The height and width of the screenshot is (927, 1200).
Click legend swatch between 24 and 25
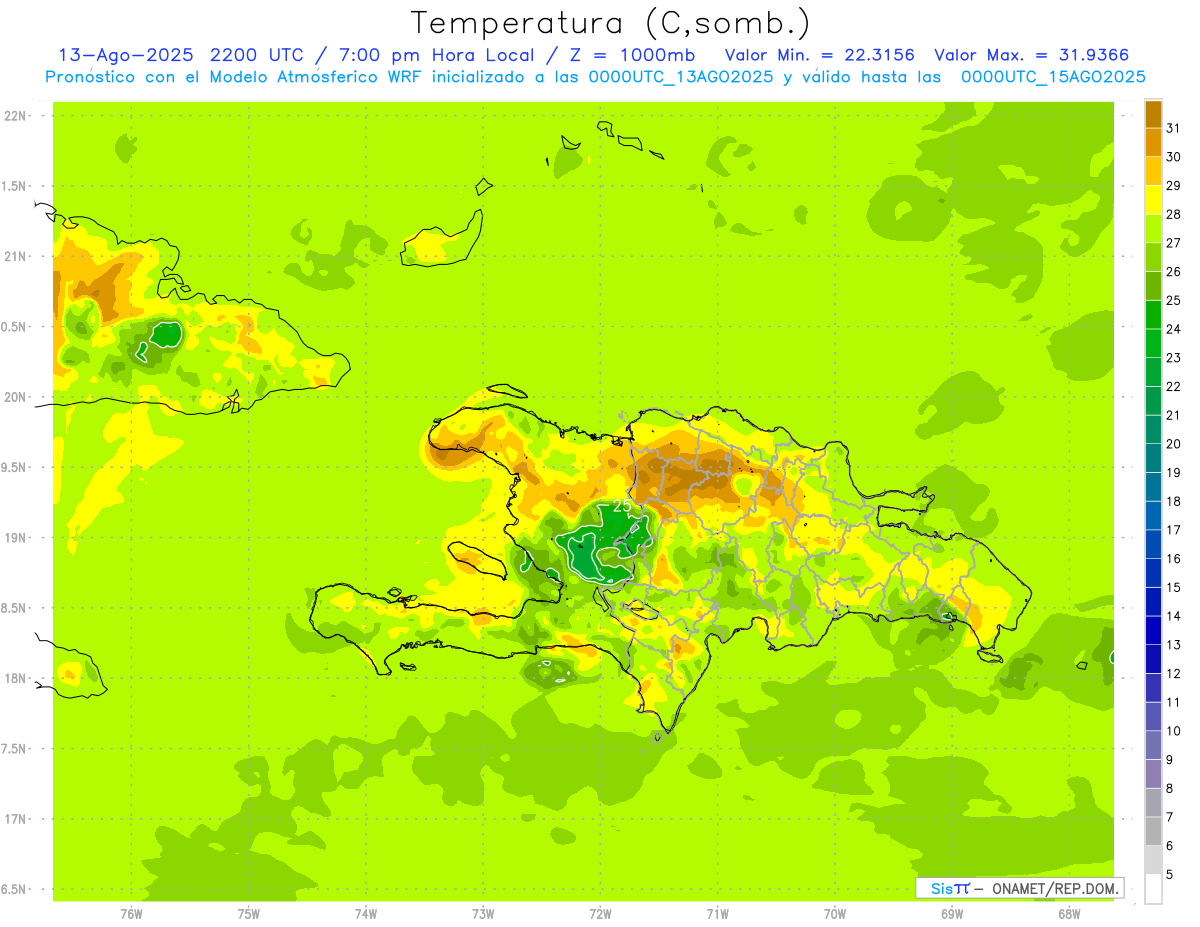coord(1153,315)
